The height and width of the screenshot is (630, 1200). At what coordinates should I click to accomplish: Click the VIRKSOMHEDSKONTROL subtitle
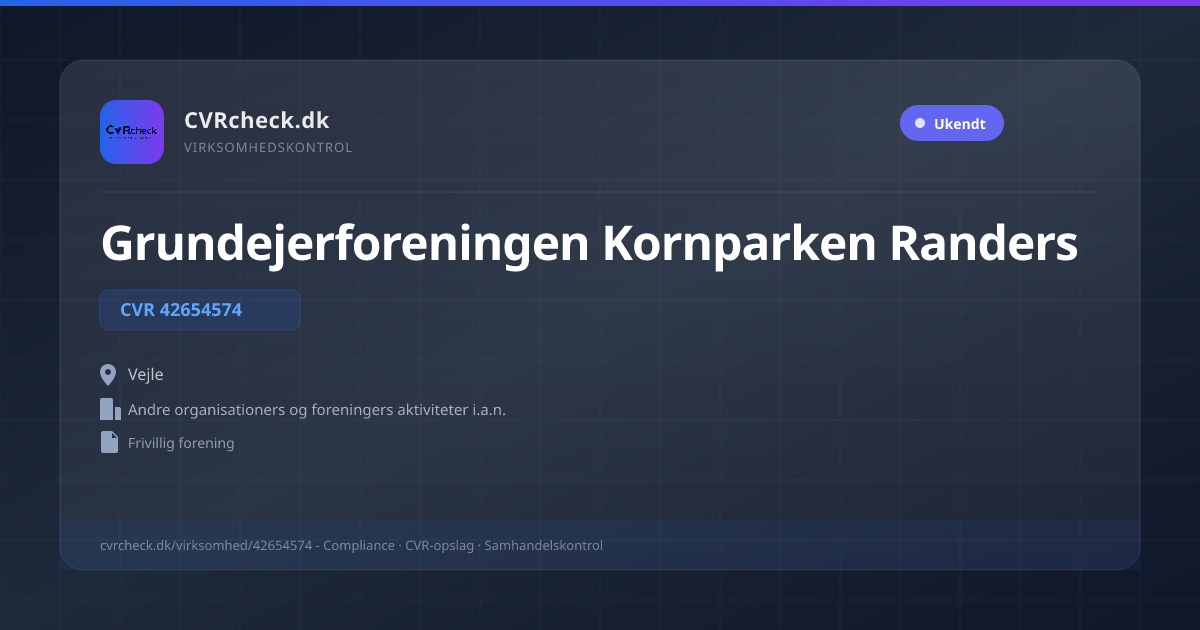(268, 148)
